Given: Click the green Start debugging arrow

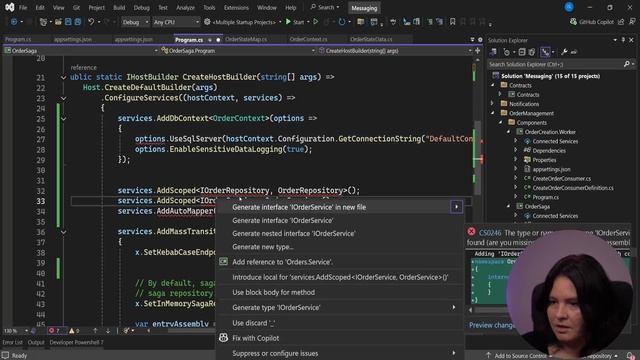Looking at the screenshot, I should coord(288,22).
